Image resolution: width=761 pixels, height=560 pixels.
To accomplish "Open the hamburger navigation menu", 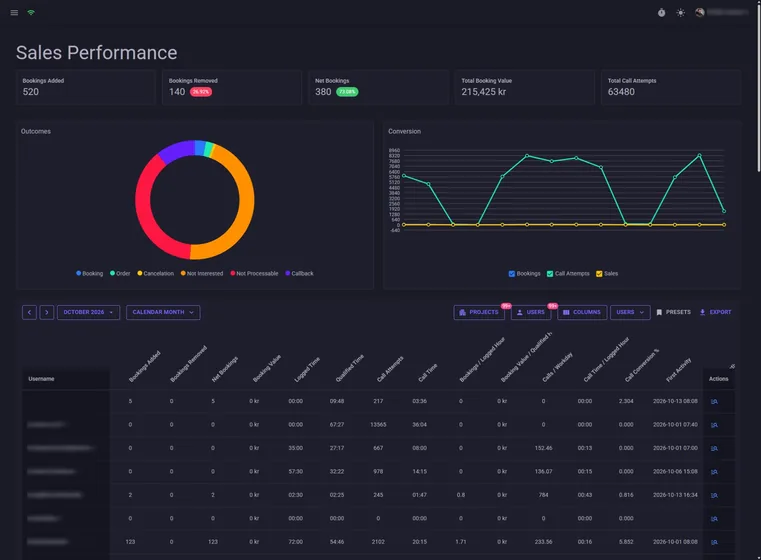I will [x=14, y=13].
